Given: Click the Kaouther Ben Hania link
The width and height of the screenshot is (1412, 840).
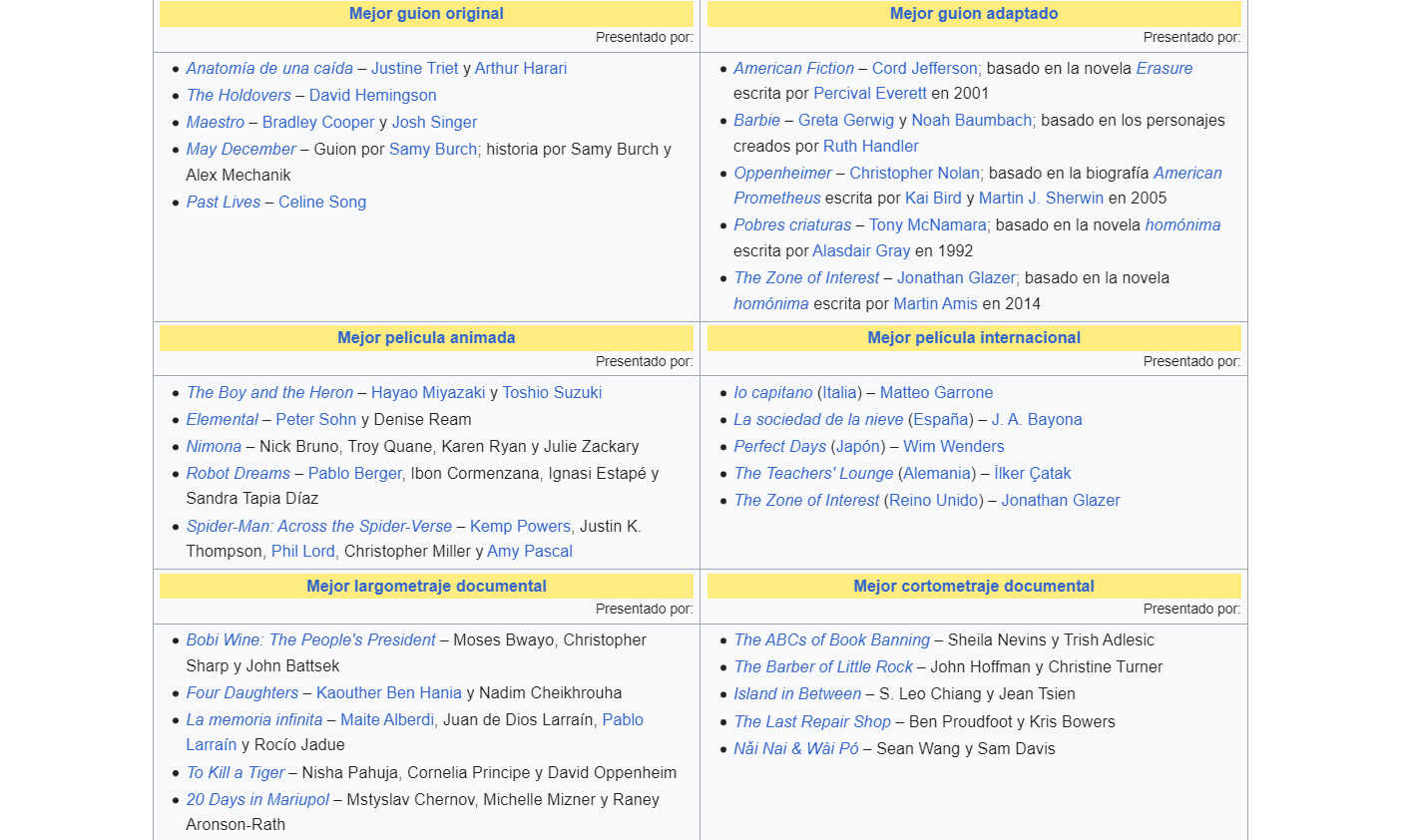Looking at the screenshot, I should coord(391,693).
